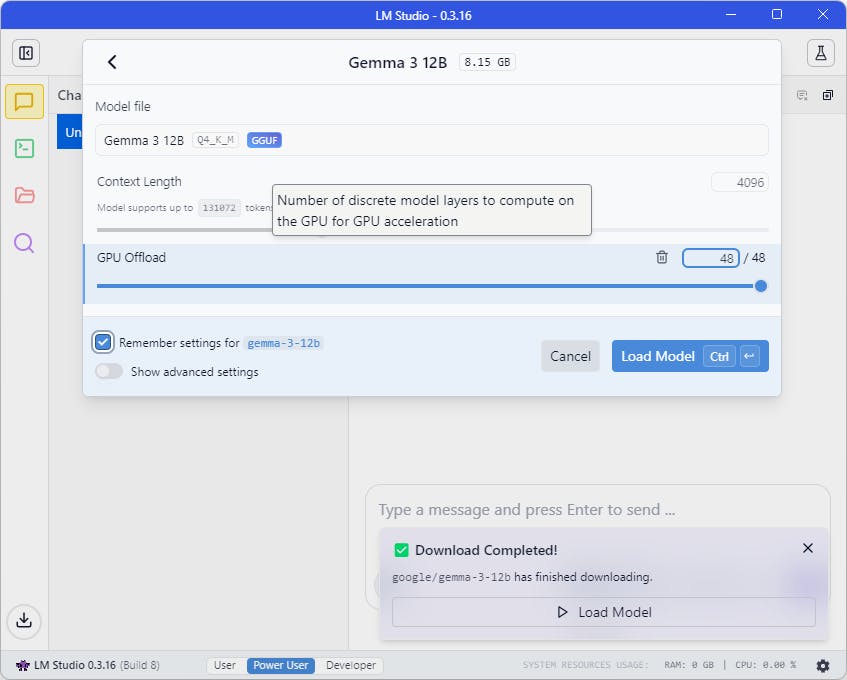
Task: Click the CPU usage status entry
Action: [765, 665]
